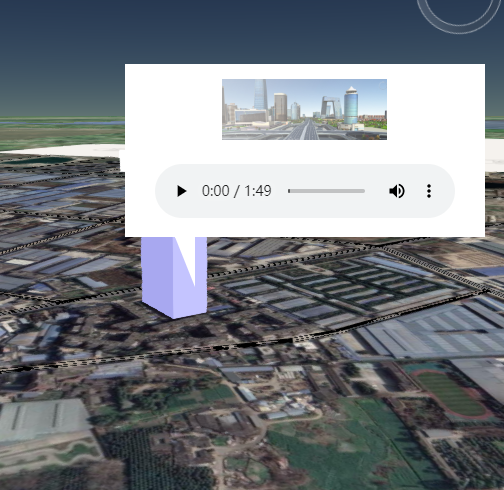Screen dimensions: 504x490
Task: Click the audio progress seek bar
Action: click(326, 191)
